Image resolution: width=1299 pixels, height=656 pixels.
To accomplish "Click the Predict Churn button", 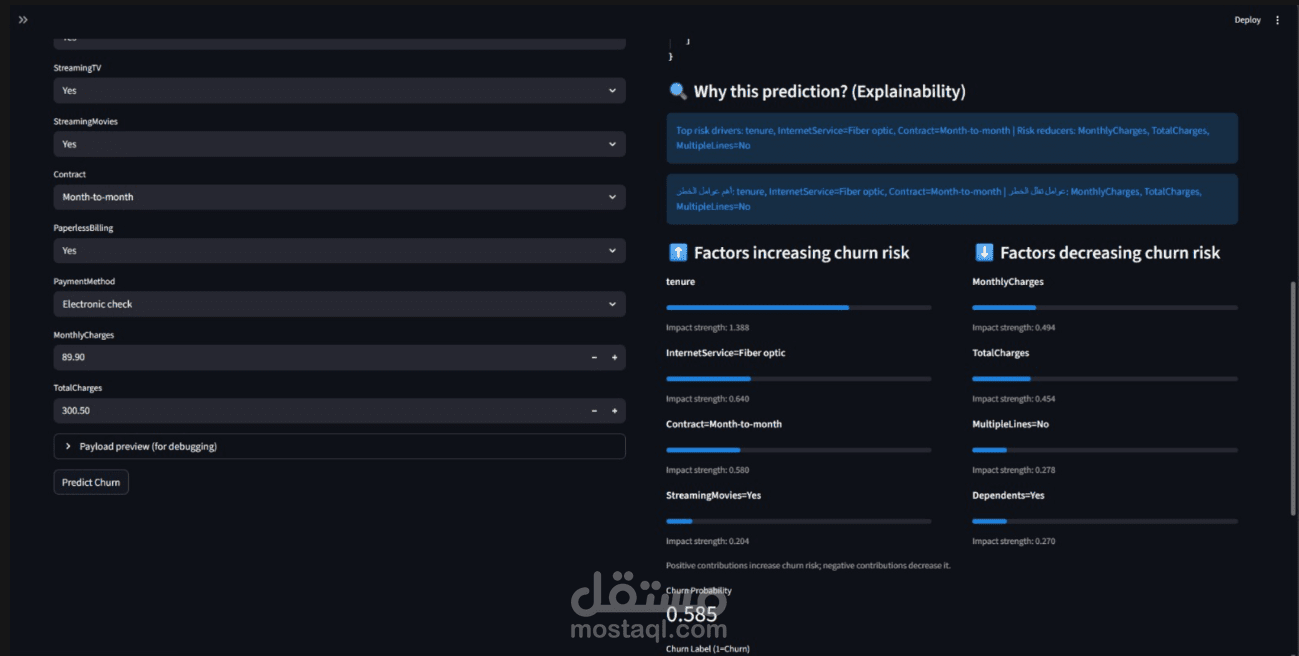I will click(91, 482).
